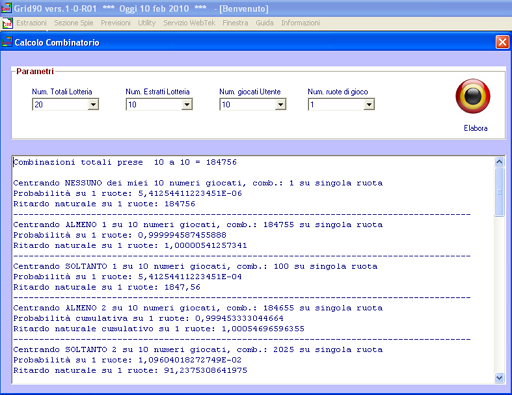Open the Servizio WebTek menu
This screenshot has height=395, width=512.
[x=189, y=23]
